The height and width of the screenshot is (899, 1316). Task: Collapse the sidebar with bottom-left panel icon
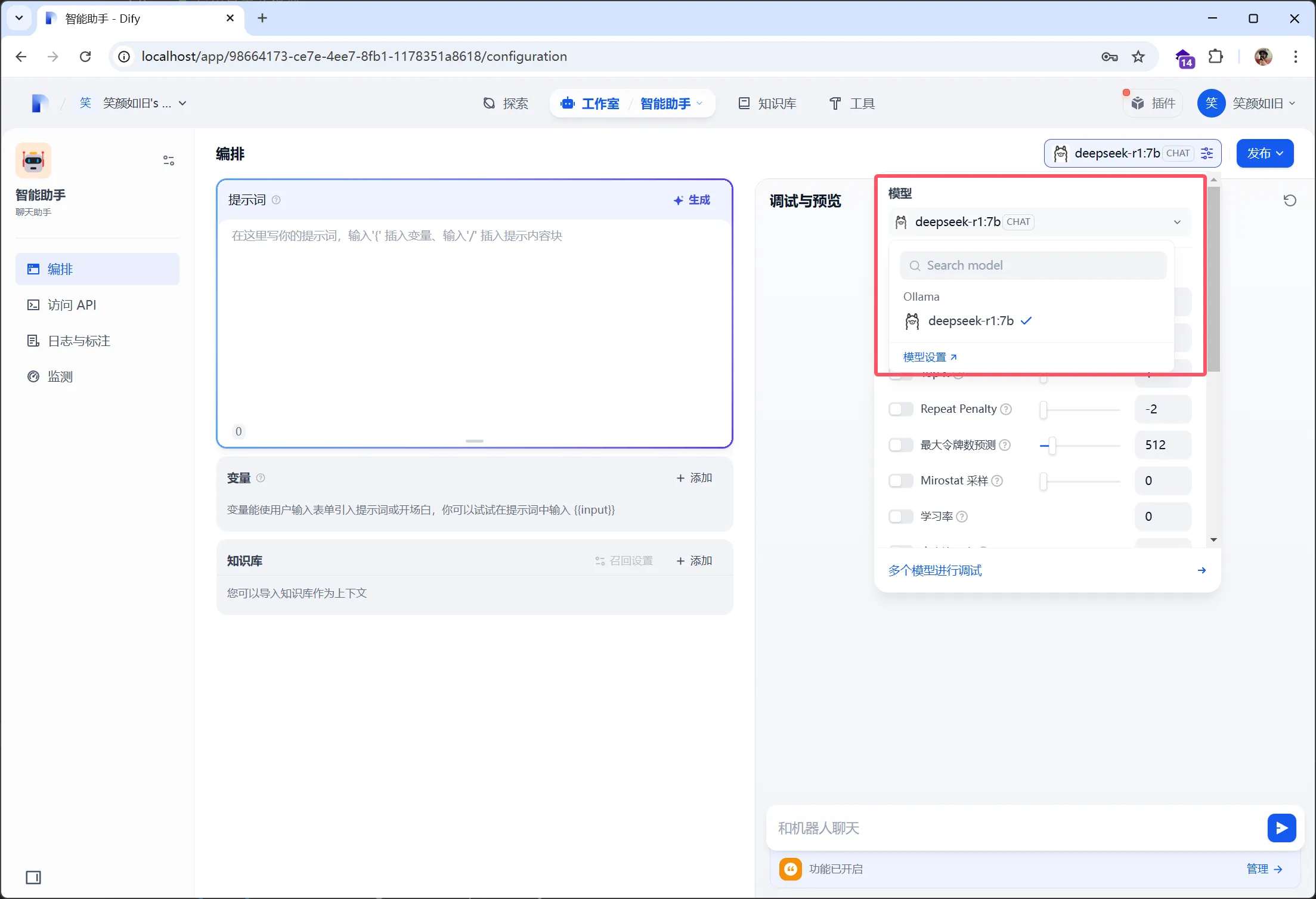pyautogui.click(x=33, y=878)
